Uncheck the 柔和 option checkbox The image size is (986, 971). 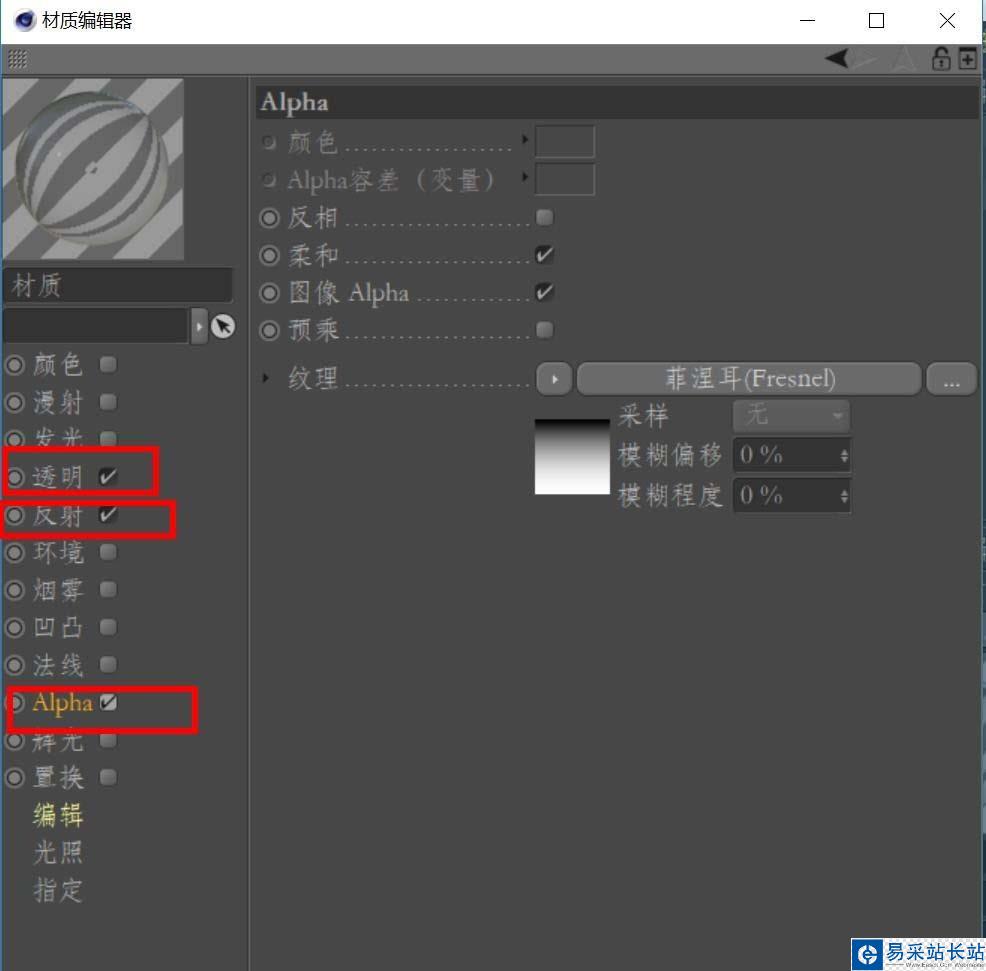click(545, 255)
